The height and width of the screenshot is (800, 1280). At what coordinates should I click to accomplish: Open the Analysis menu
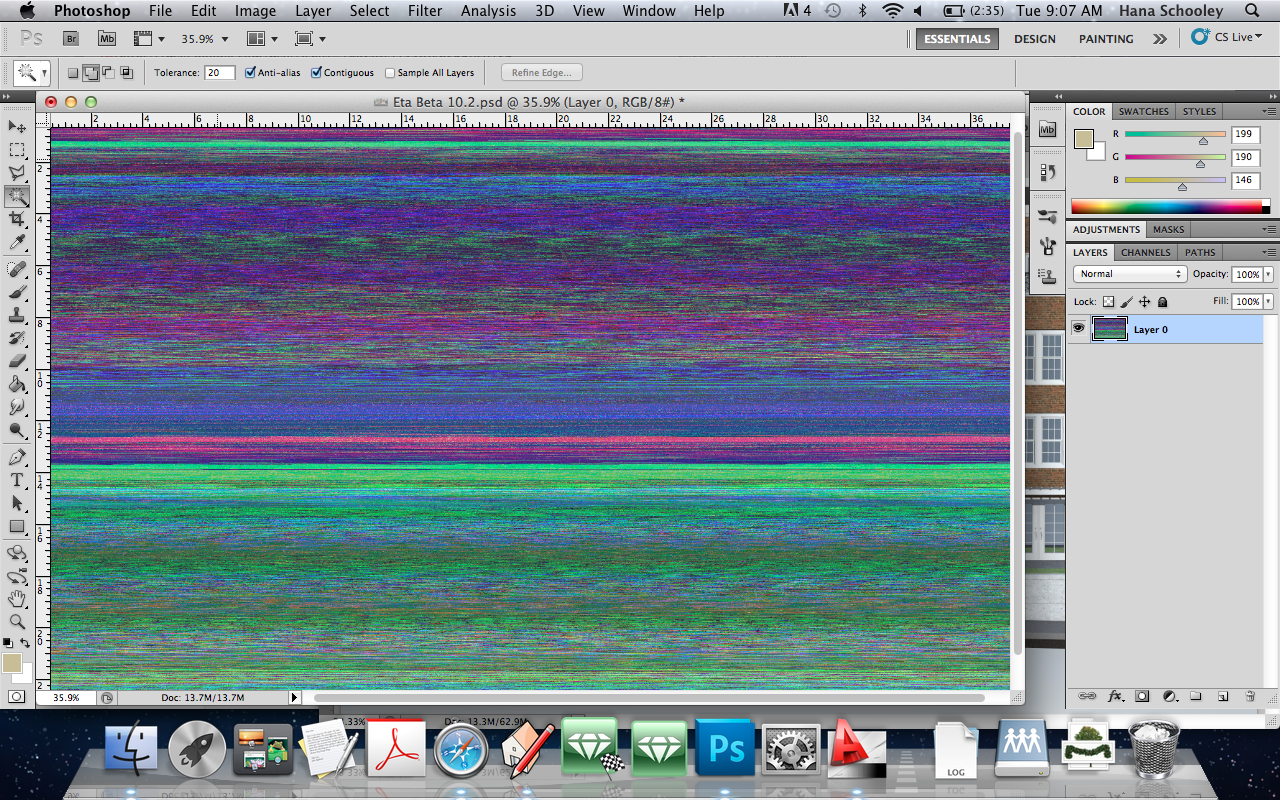490,11
